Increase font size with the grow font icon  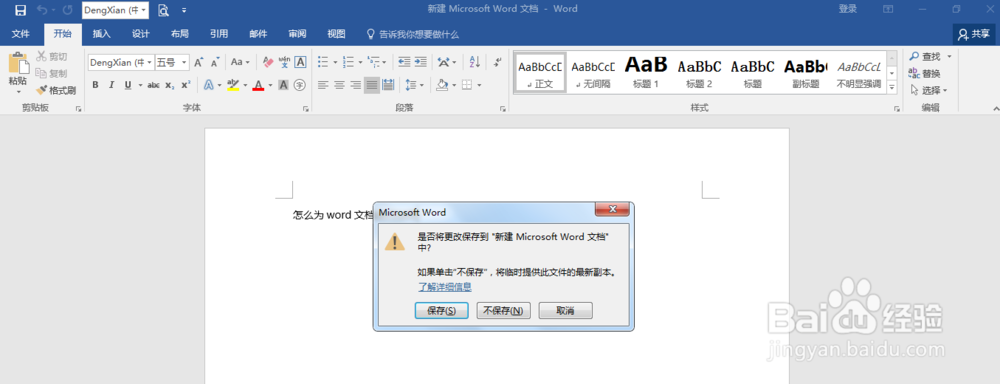coord(198,63)
